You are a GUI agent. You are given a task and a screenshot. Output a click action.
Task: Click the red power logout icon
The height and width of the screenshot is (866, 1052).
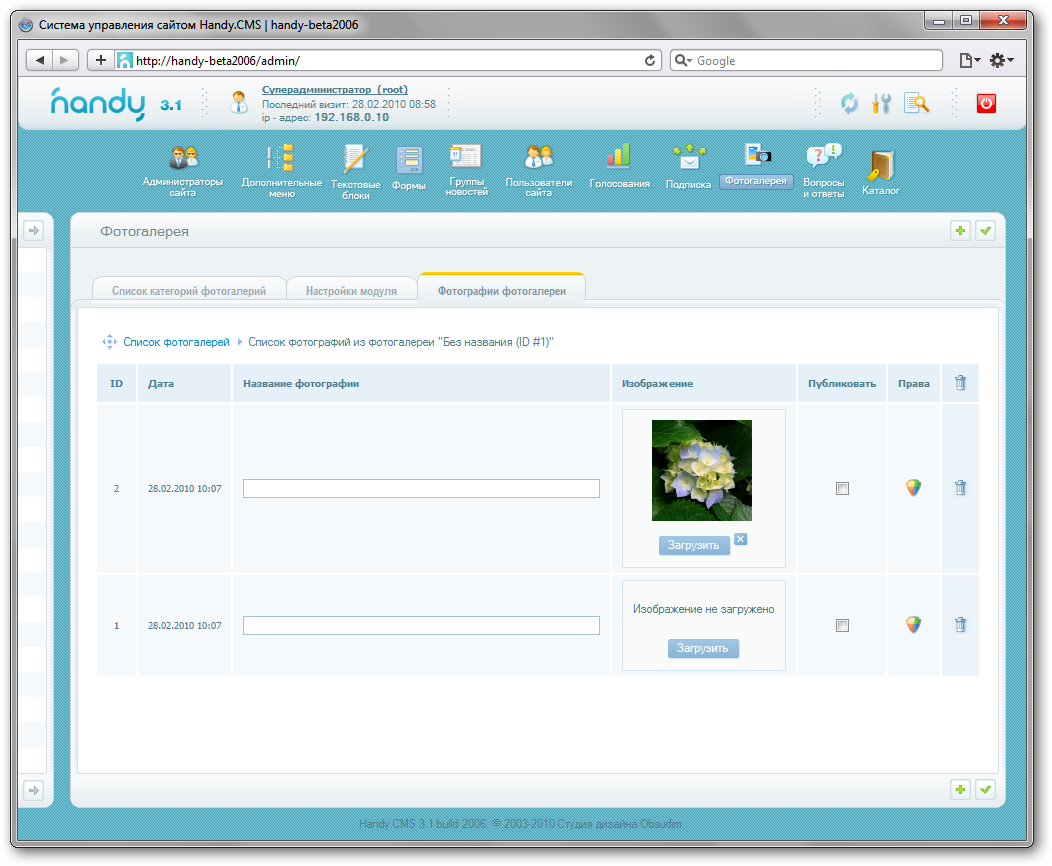pyautogui.click(x=986, y=103)
